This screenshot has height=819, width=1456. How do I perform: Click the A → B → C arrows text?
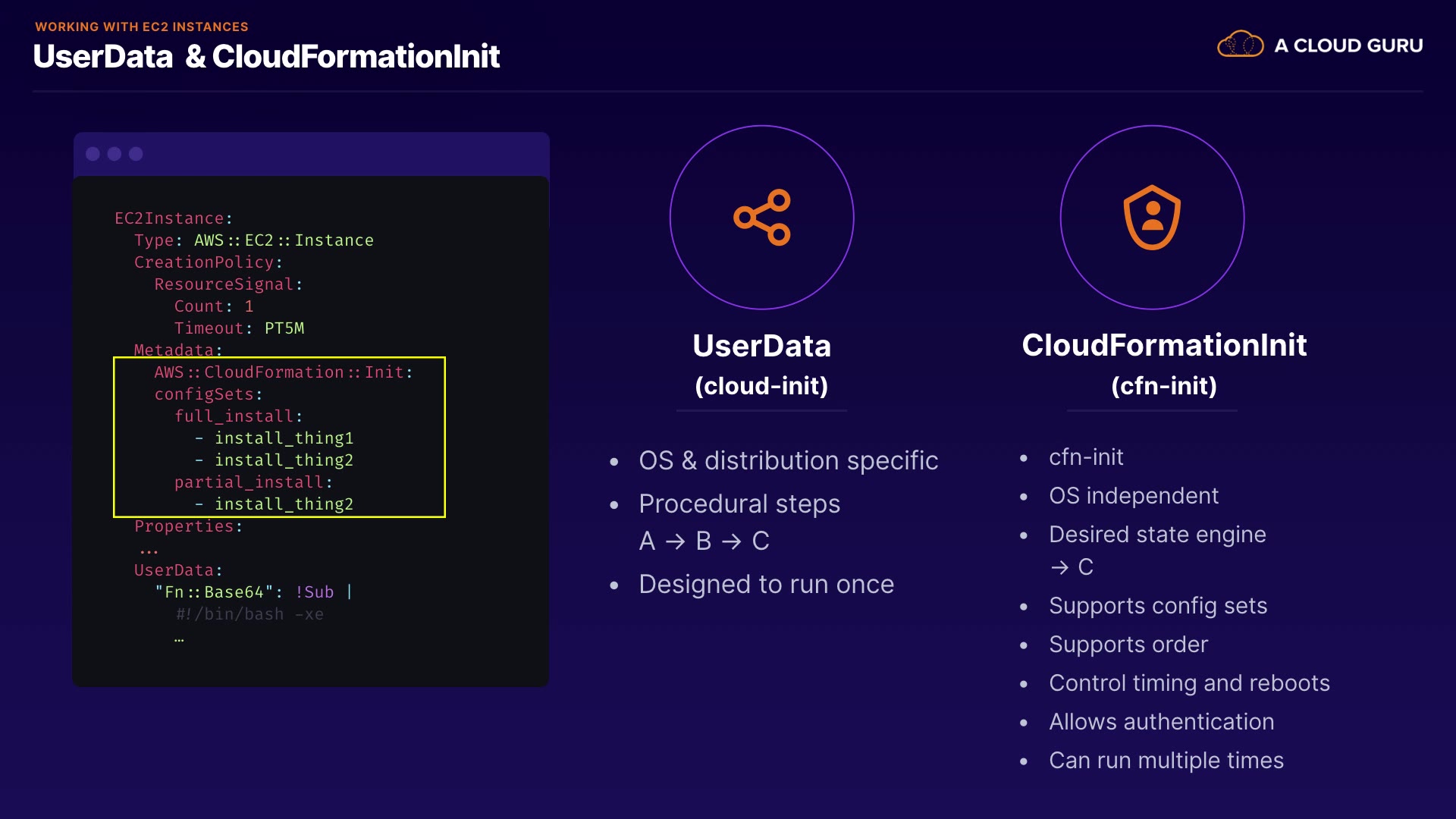coord(704,541)
